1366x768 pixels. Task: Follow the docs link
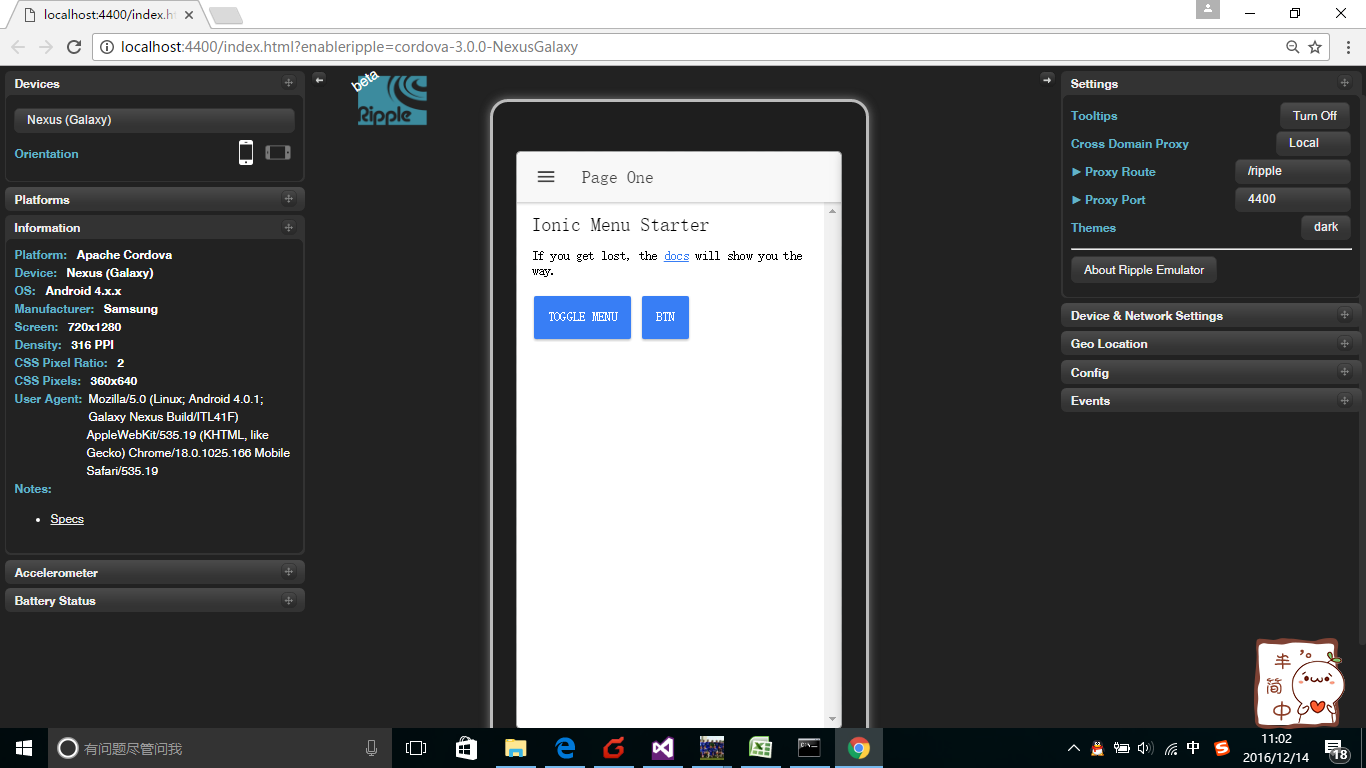[676, 256]
